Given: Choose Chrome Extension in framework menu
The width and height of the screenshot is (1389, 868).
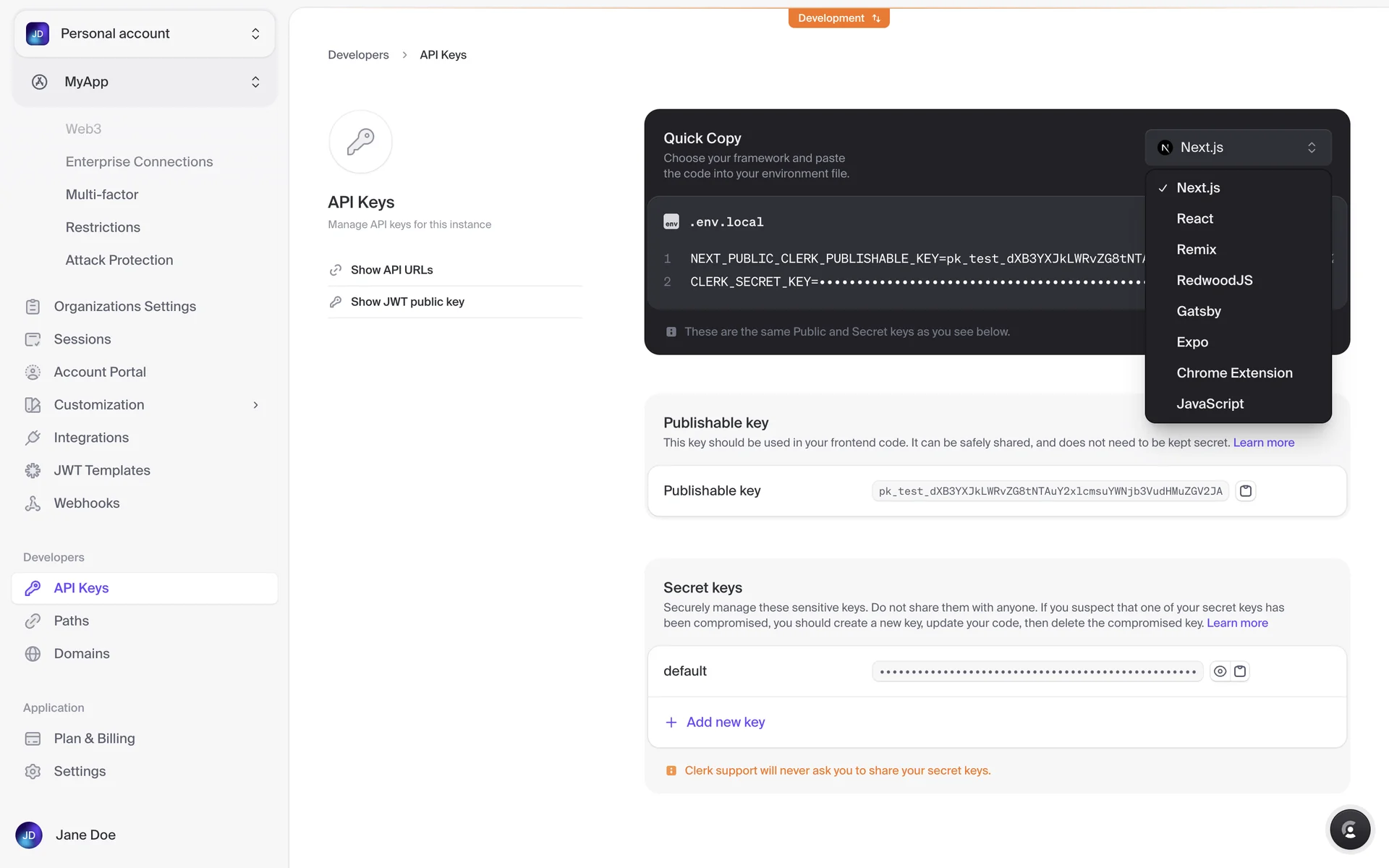Looking at the screenshot, I should pos(1234,373).
